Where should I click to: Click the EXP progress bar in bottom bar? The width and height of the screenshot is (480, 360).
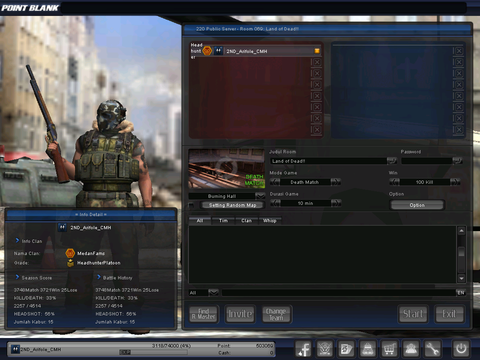point(153,352)
